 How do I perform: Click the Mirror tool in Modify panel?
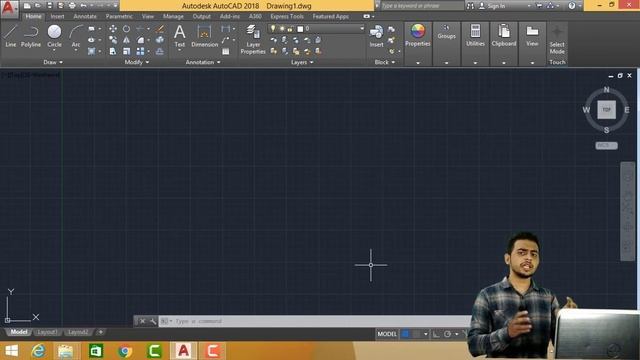pyautogui.click(x=127, y=40)
